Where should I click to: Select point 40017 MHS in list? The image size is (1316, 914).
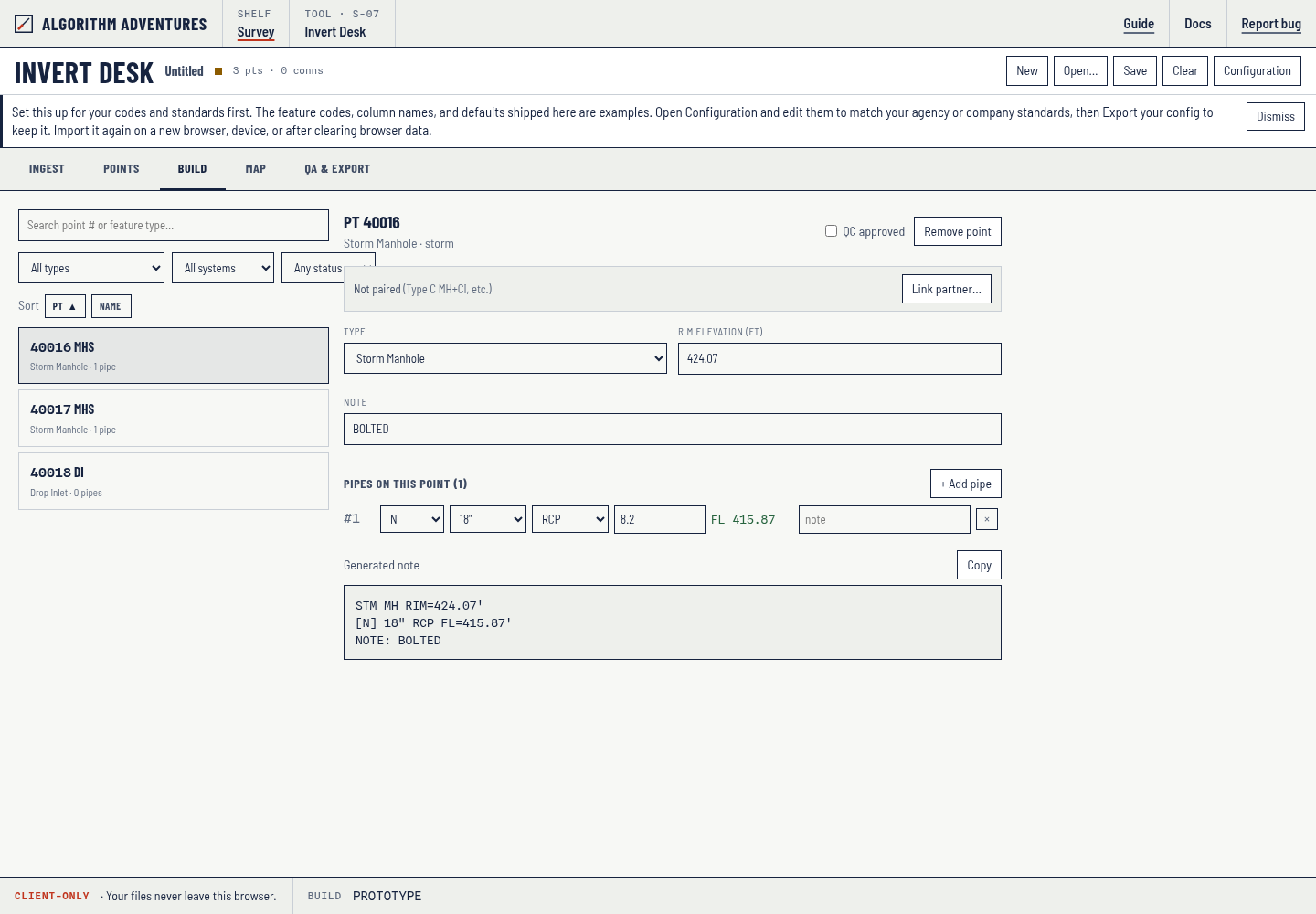(174, 419)
